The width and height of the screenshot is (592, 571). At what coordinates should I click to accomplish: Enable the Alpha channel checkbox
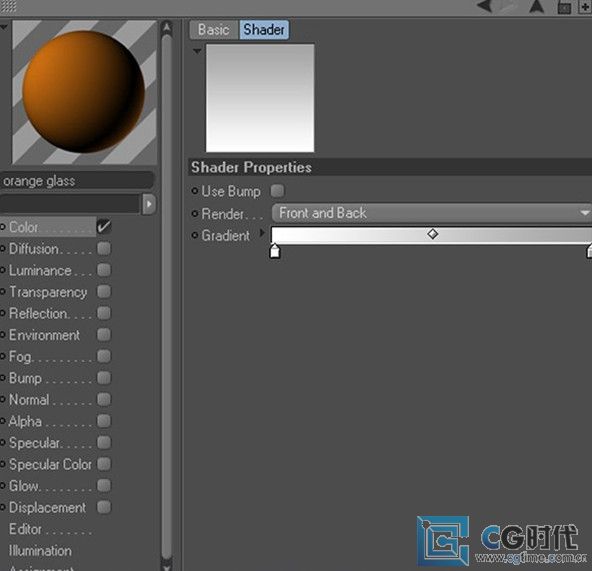tap(104, 421)
